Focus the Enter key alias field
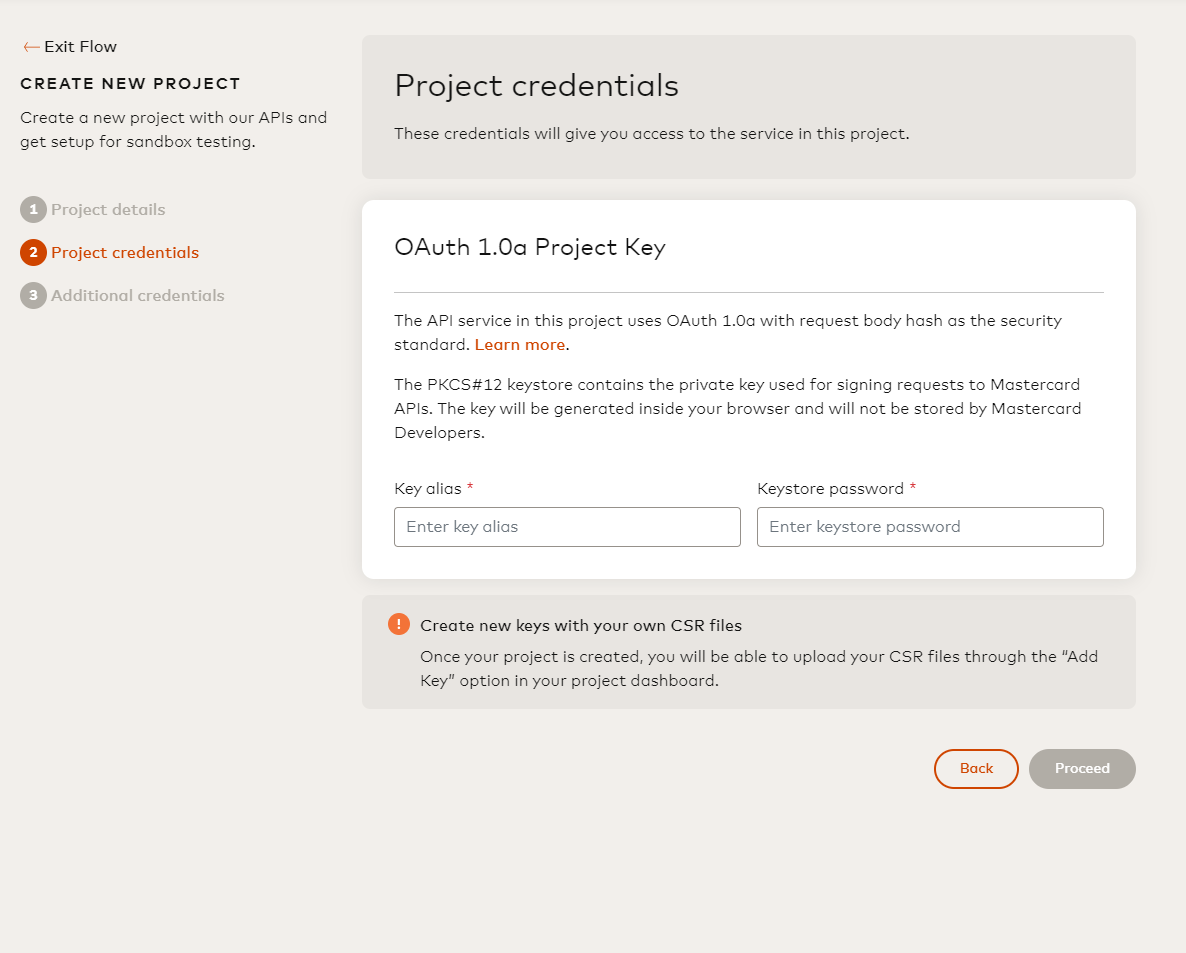 pyautogui.click(x=567, y=527)
